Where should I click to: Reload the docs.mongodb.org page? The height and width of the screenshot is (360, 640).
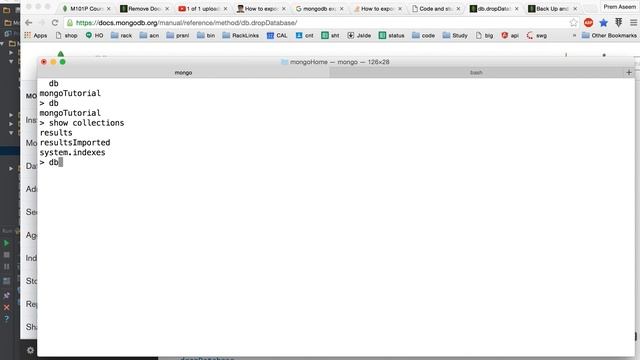click(x=55, y=23)
